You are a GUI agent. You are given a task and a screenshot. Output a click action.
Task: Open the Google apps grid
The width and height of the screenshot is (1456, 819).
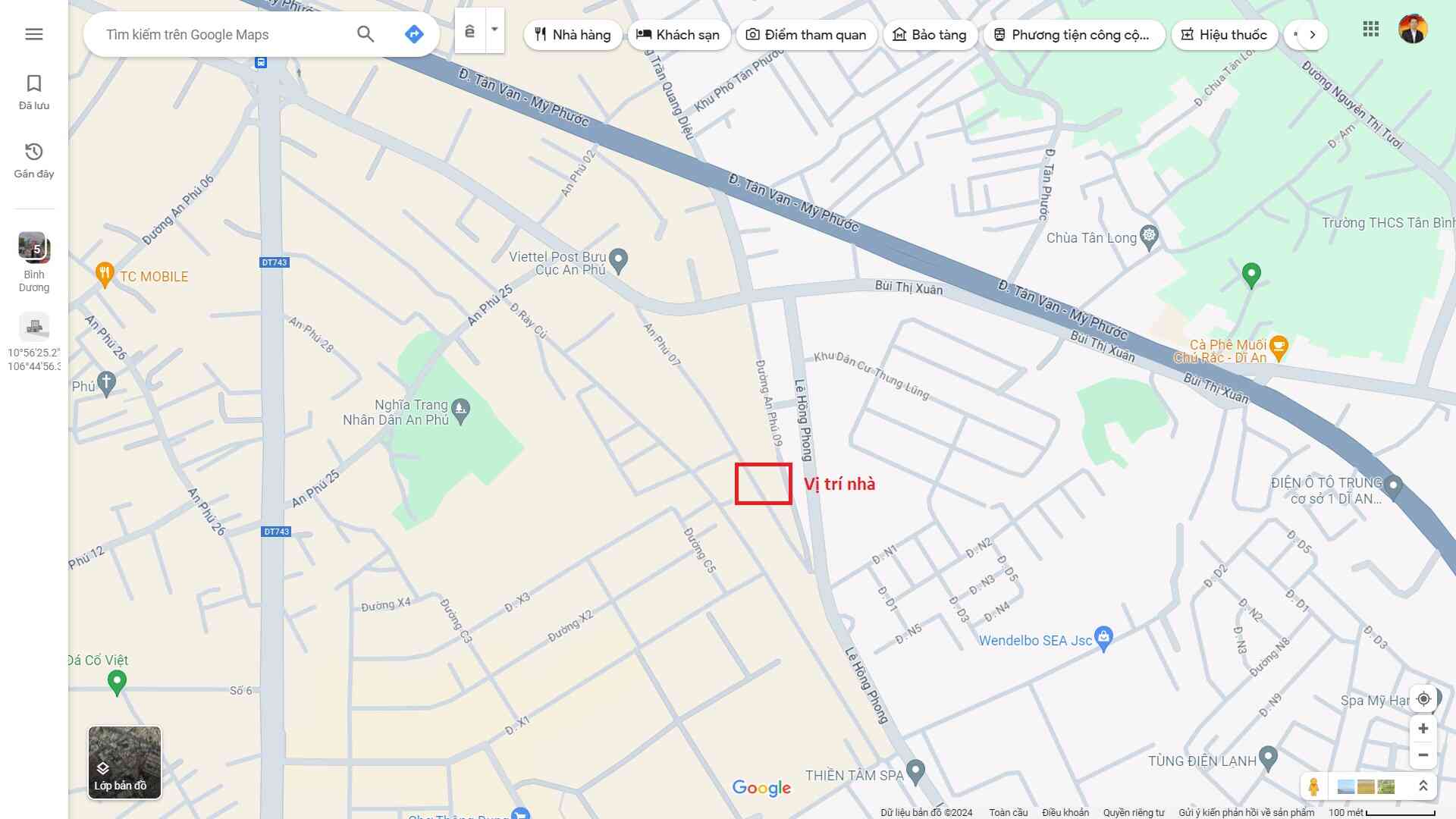tap(1370, 30)
